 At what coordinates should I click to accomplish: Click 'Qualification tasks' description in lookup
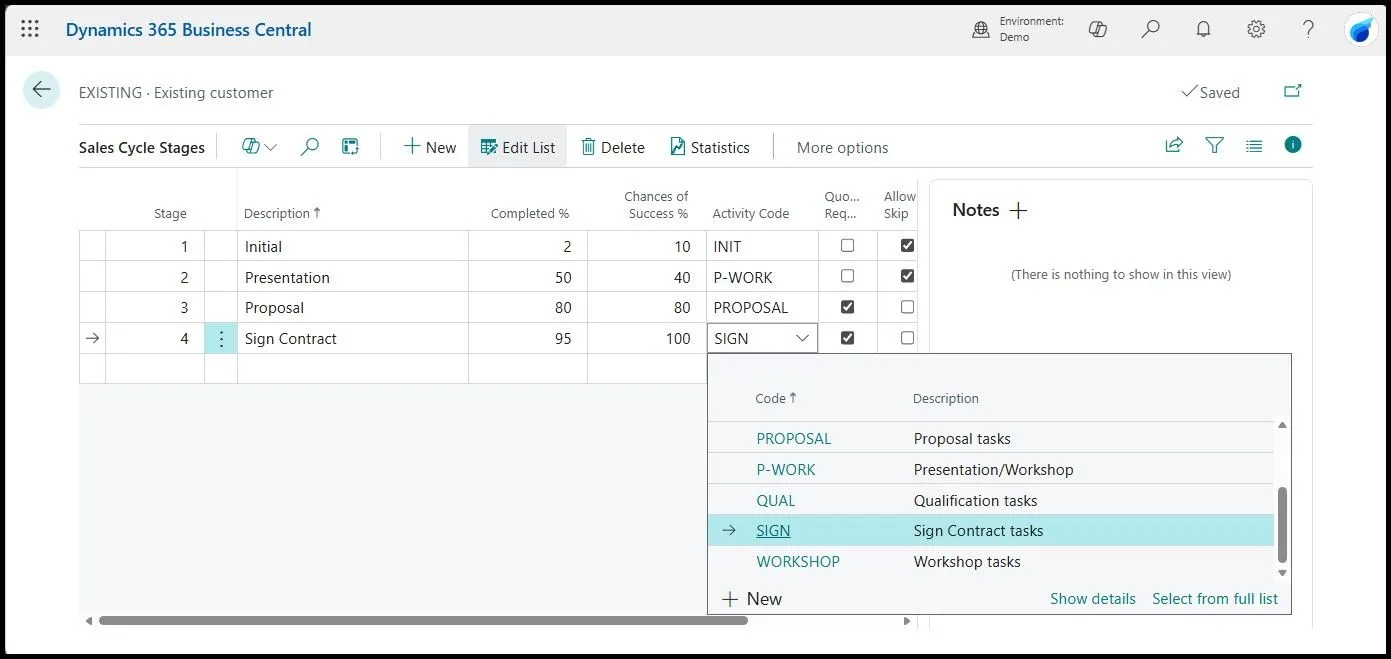pos(975,500)
